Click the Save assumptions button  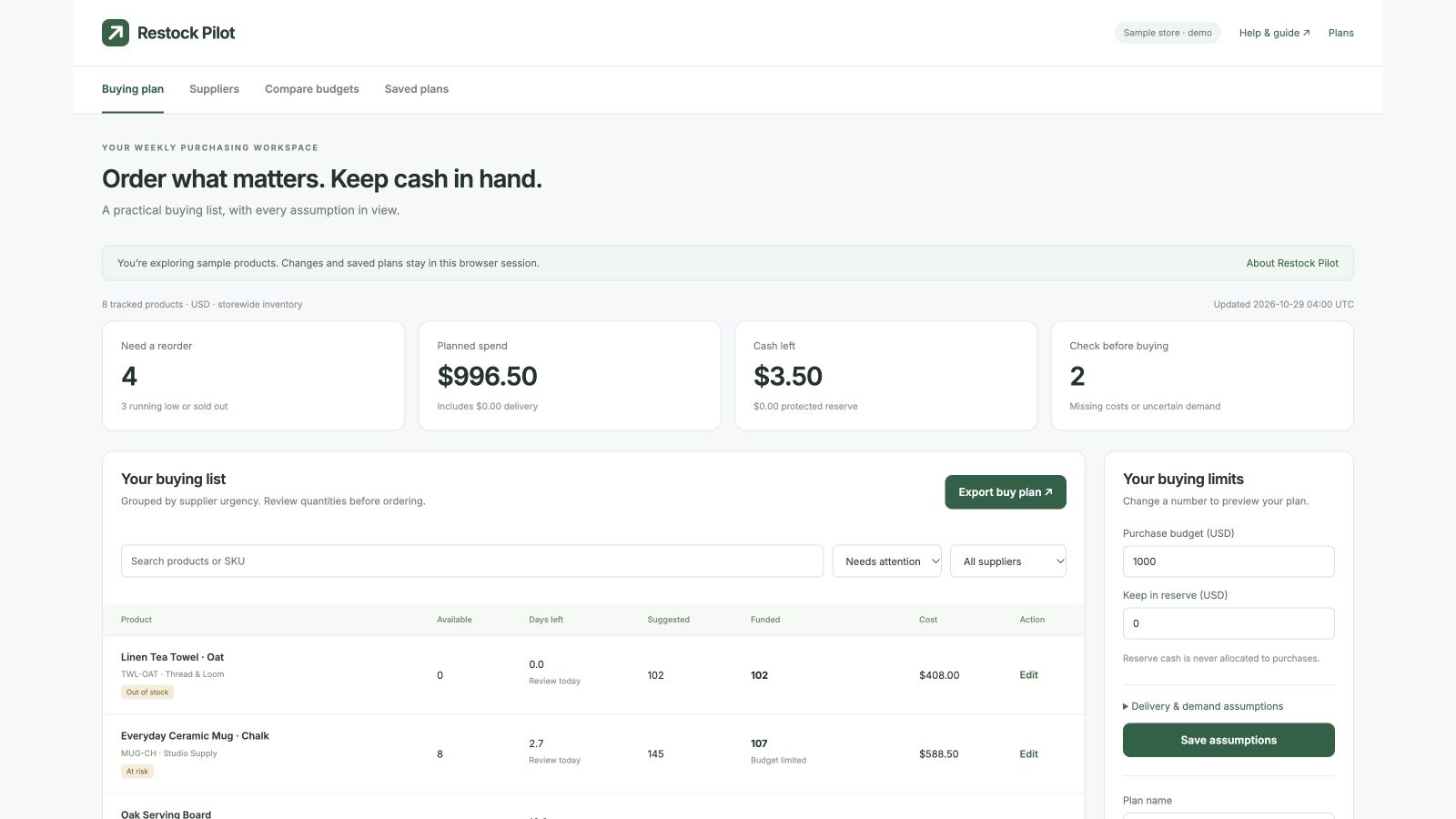[x=1228, y=740]
